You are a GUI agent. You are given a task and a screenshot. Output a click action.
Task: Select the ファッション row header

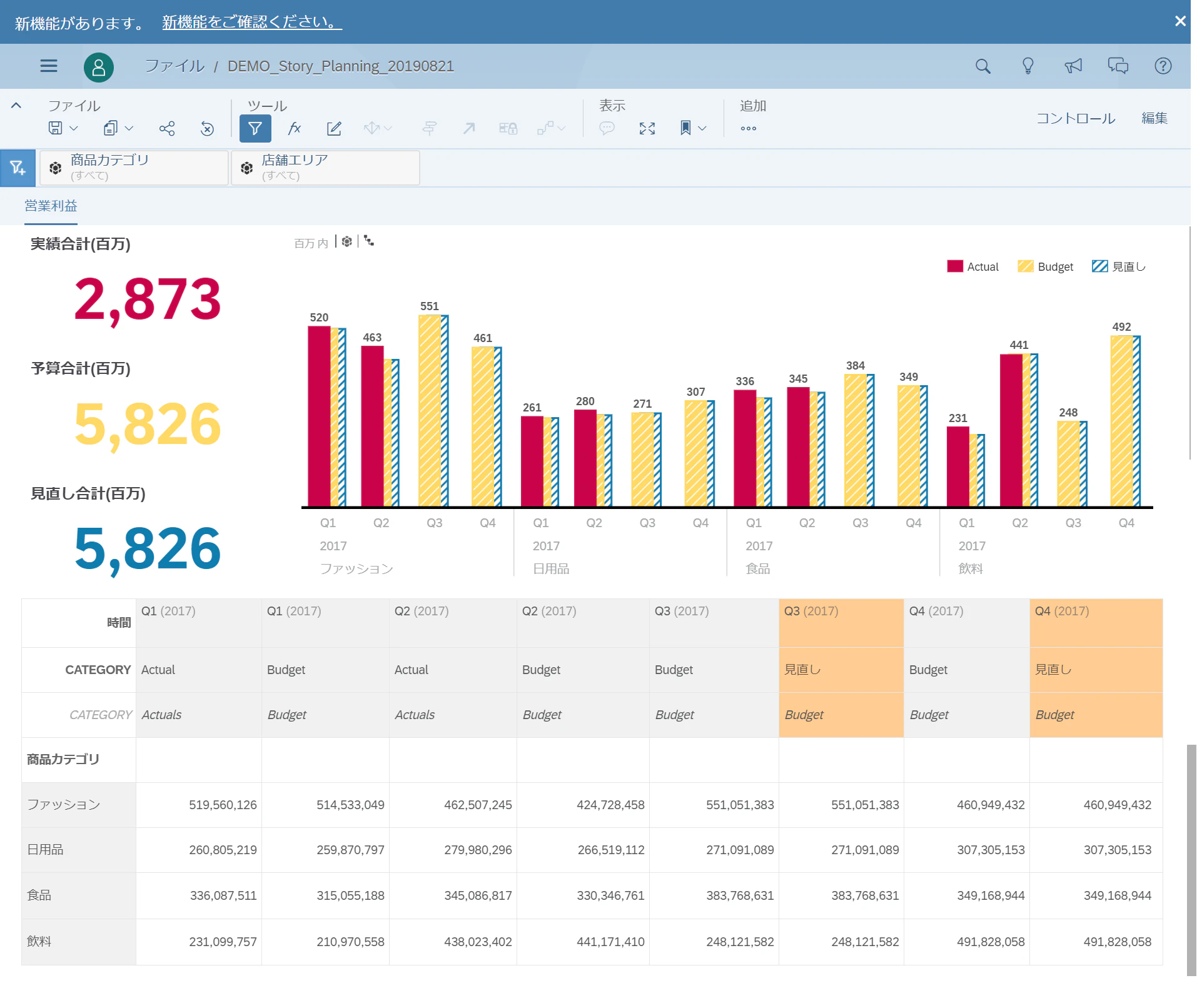pos(79,805)
